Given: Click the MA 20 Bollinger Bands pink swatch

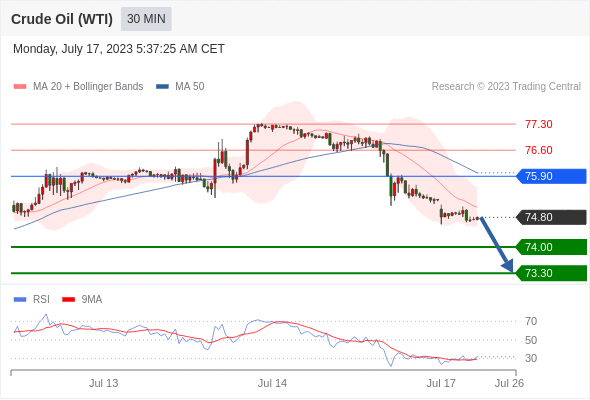Looking at the screenshot, I should pos(20,87).
